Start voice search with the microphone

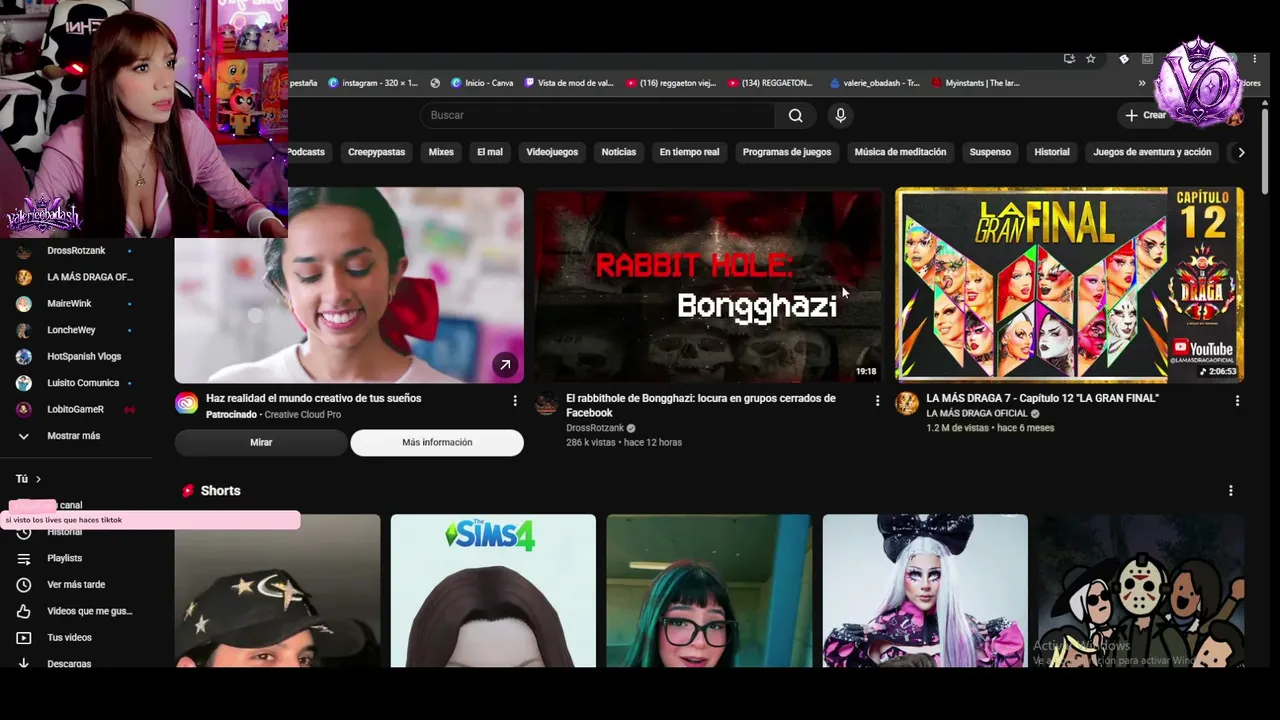coord(840,115)
